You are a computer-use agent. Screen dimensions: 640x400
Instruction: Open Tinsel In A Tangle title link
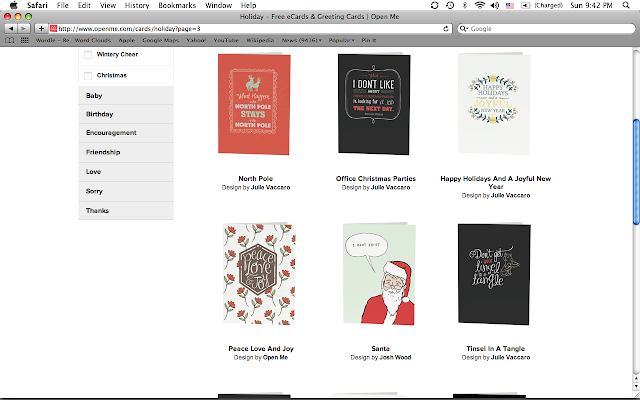[x=496, y=349]
